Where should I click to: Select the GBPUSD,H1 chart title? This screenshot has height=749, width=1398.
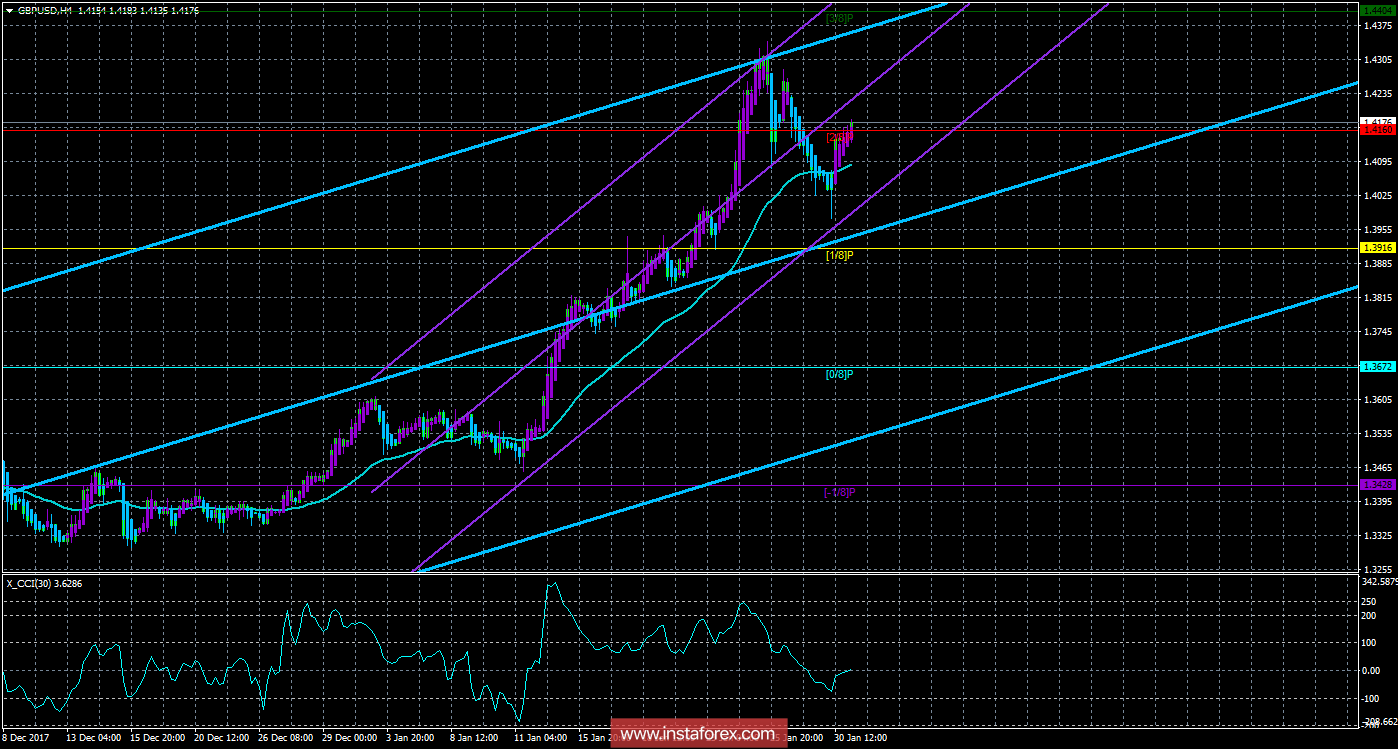(x=45, y=9)
